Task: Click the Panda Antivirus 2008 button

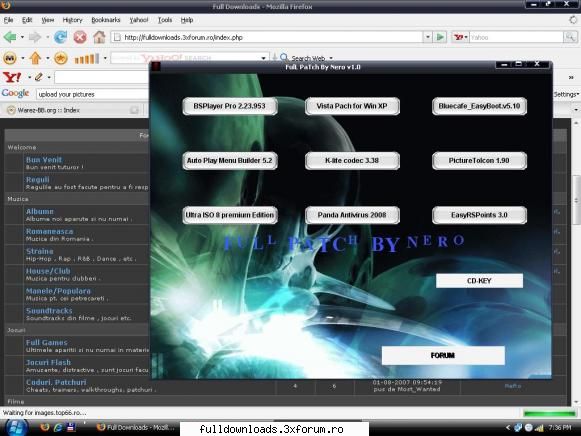Action: pos(352,215)
